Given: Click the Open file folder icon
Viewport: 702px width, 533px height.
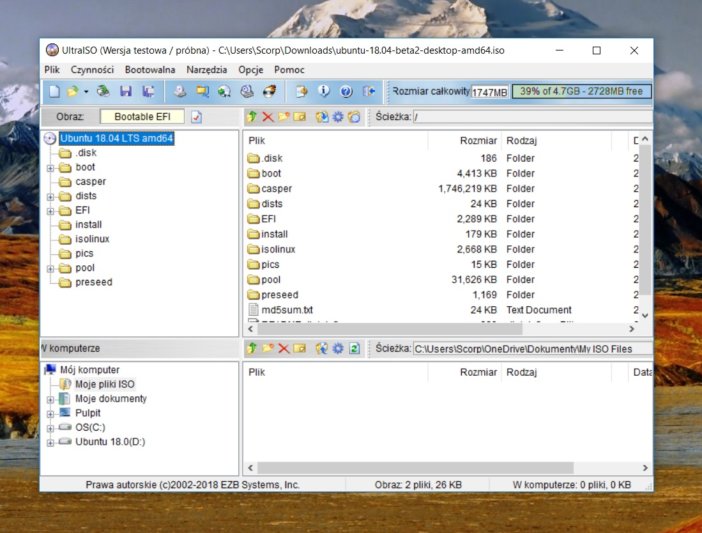Looking at the screenshot, I should point(73,91).
